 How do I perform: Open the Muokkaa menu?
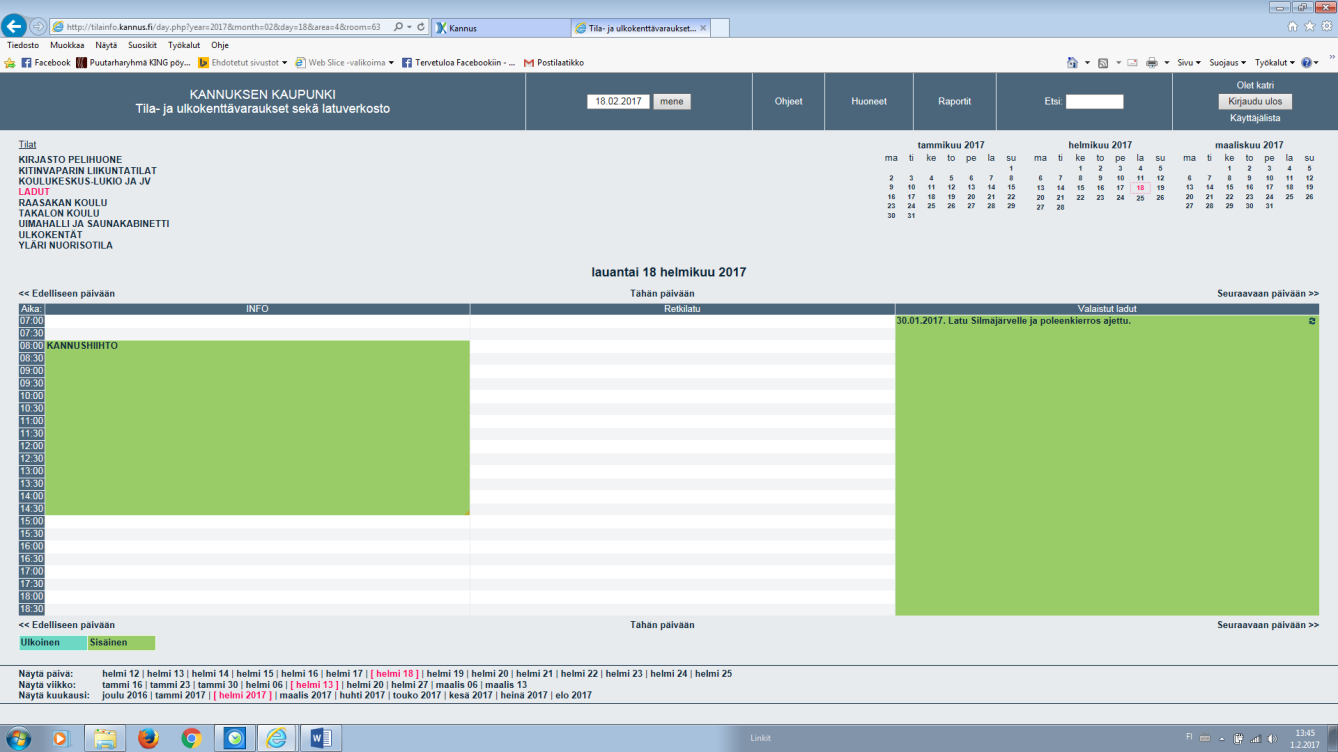click(x=67, y=45)
